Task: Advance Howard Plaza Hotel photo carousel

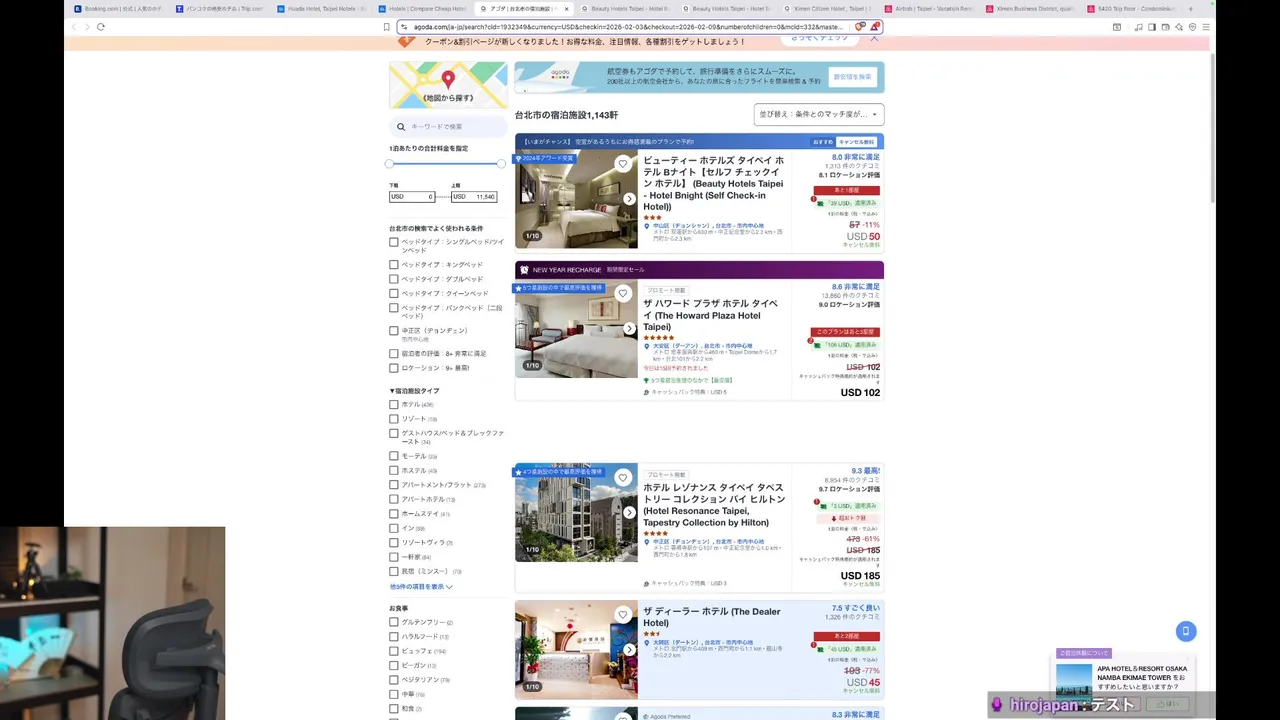Action: coord(629,329)
